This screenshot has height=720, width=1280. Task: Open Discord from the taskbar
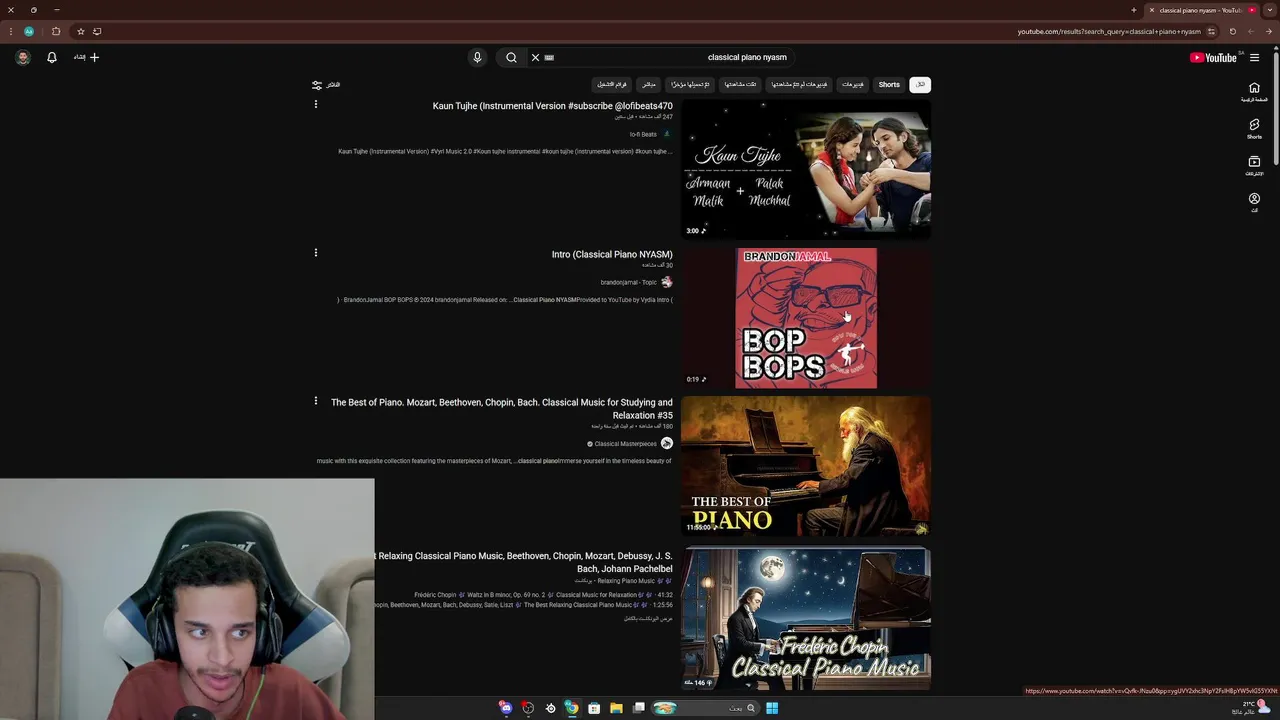[x=506, y=708]
